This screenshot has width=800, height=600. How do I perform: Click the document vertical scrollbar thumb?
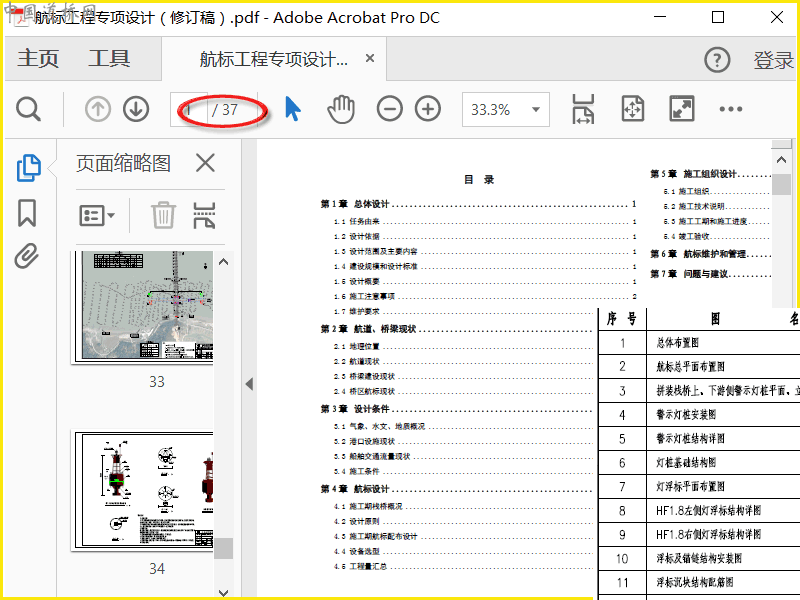pyautogui.click(x=781, y=184)
